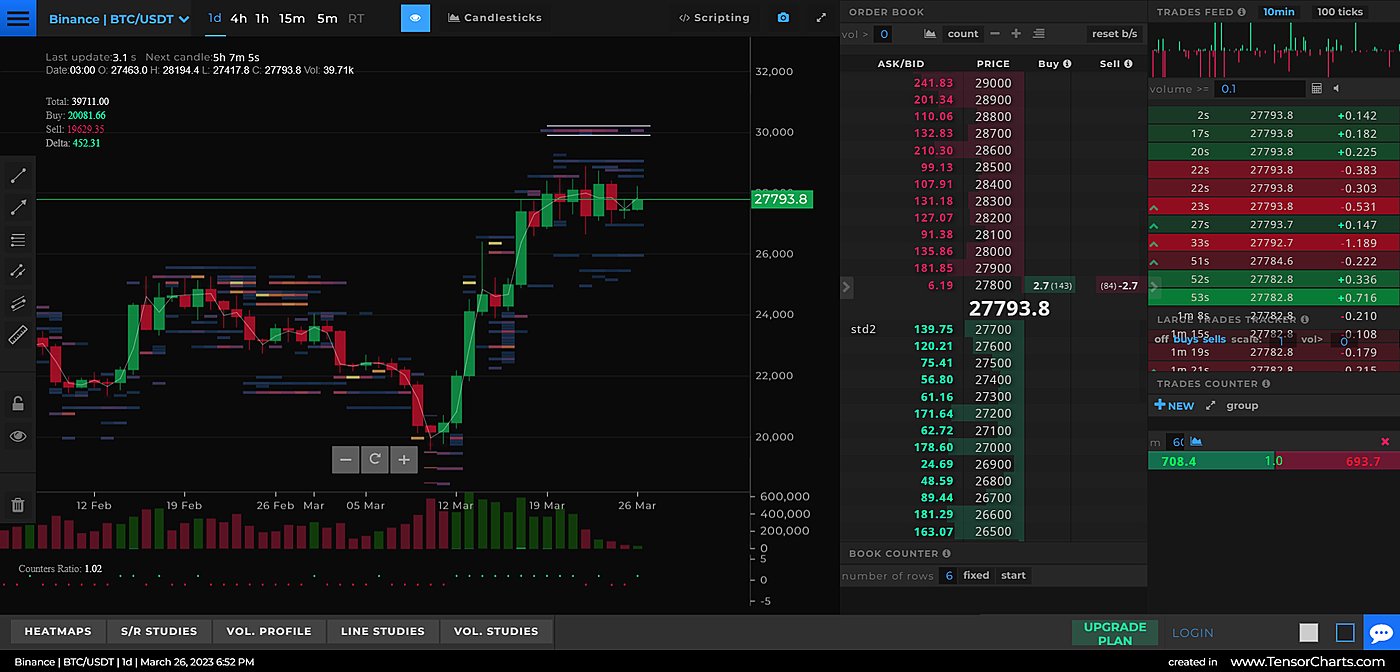Viewport: 1400px width, 672px height.
Task: Click the UPGRADE PLAN button
Action: pos(1115,633)
